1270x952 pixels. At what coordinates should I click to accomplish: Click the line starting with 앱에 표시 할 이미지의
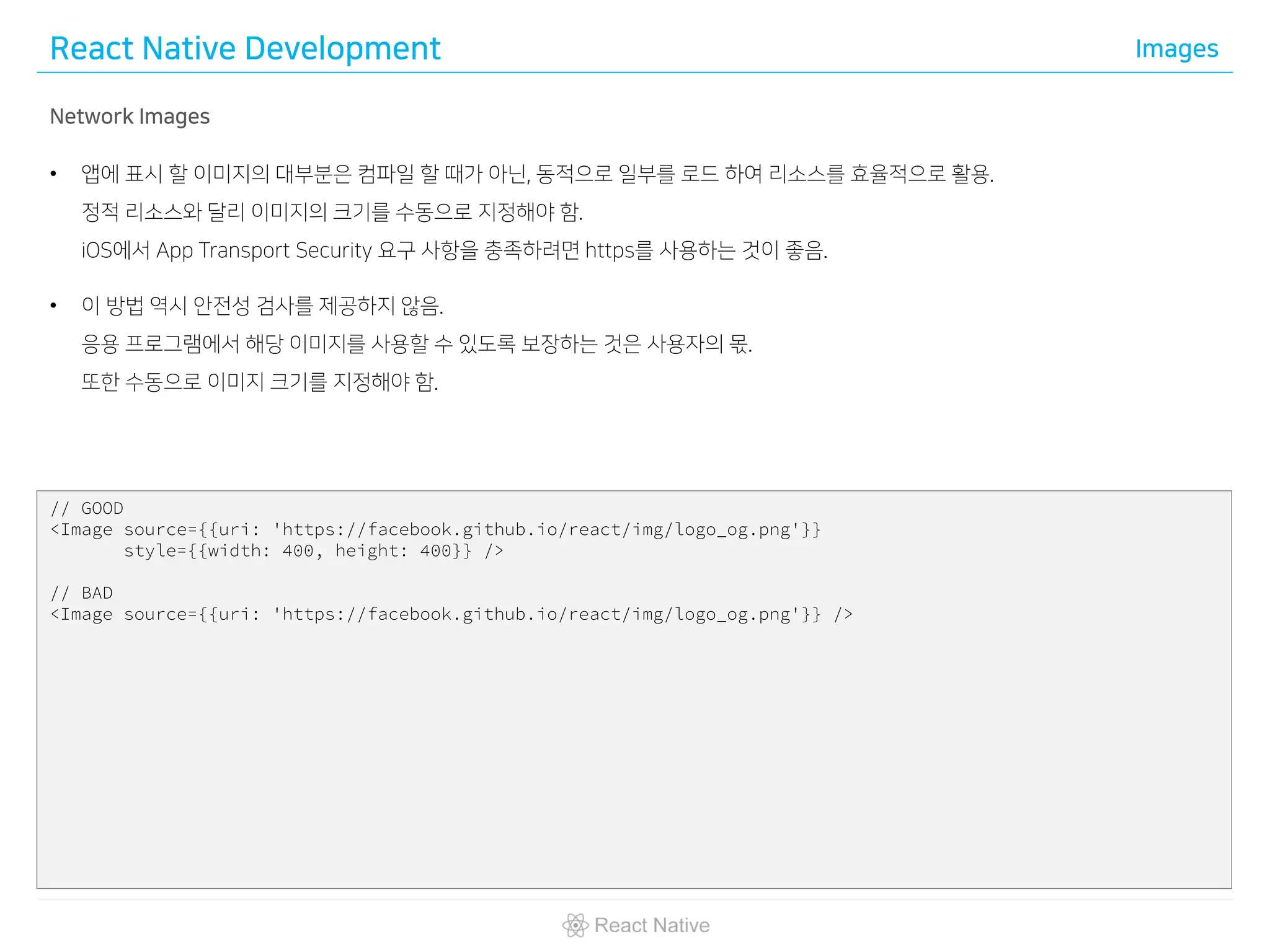click(537, 174)
